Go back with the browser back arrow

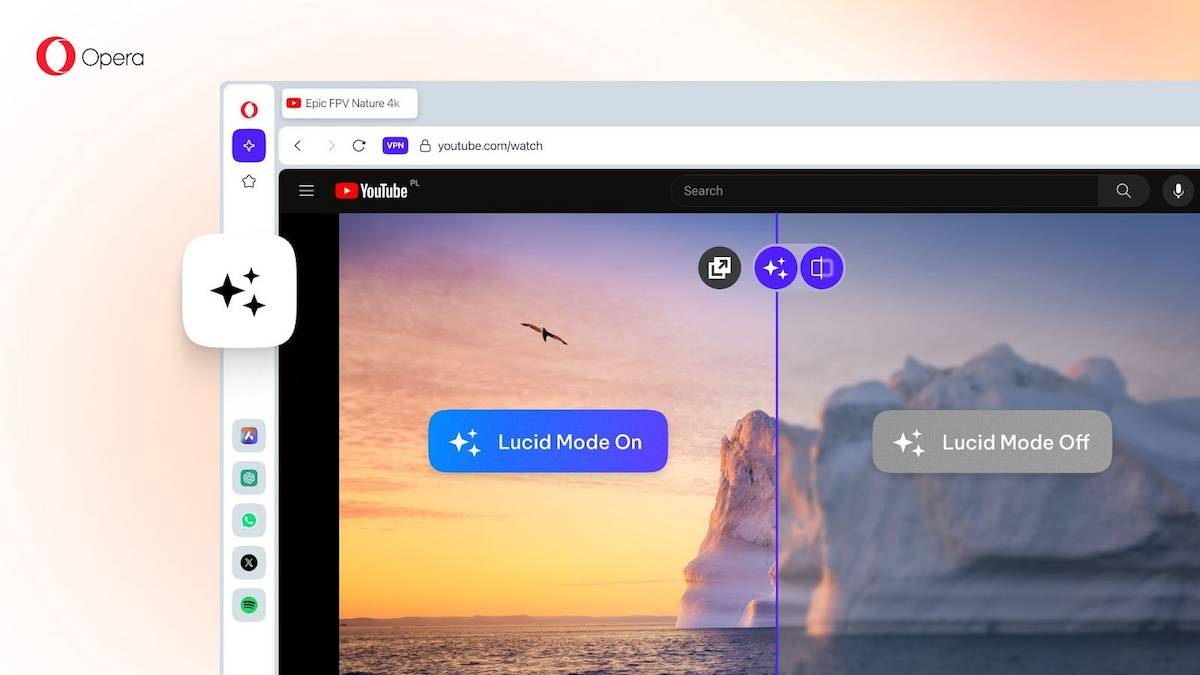click(x=297, y=146)
